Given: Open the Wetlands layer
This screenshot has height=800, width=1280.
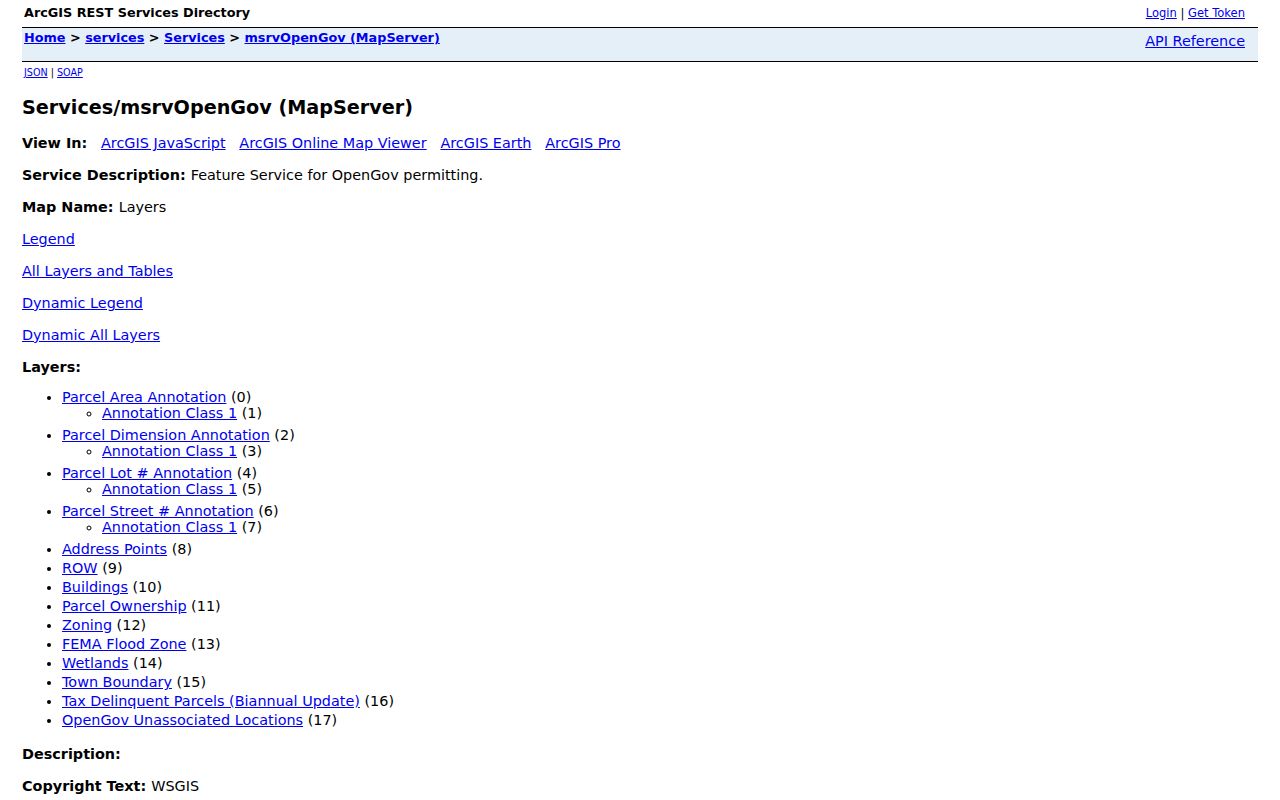Looking at the screenshot, I should (95, 663).
